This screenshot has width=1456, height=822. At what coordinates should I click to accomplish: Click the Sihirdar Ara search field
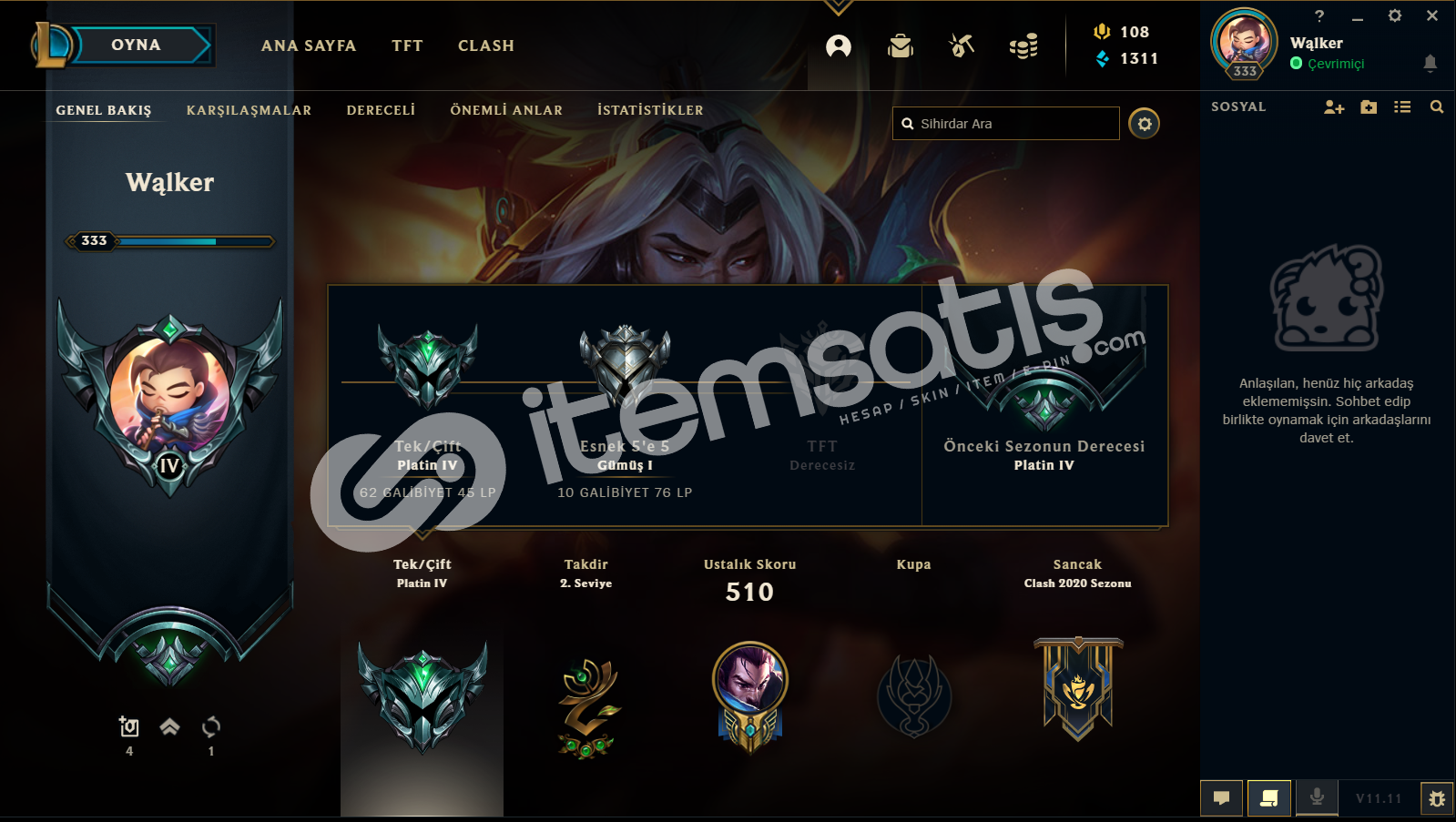point(1006,123)
